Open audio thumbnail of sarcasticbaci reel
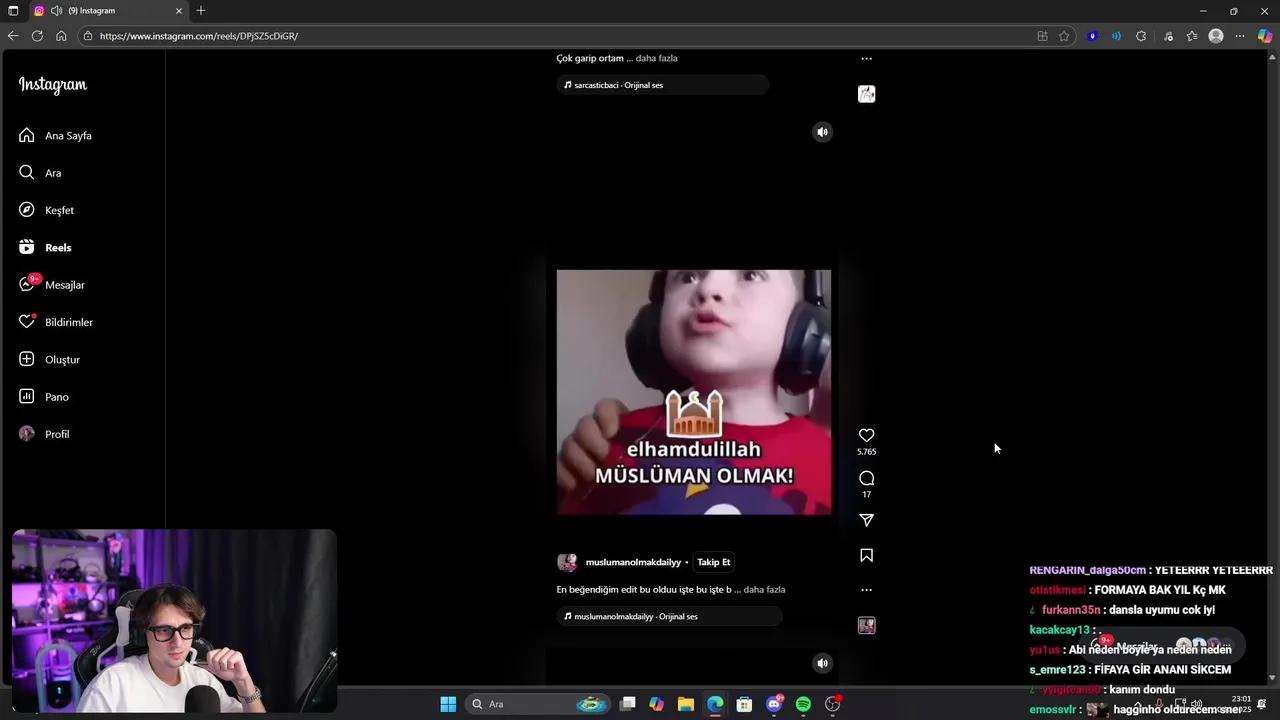 [x=866, y=94]
